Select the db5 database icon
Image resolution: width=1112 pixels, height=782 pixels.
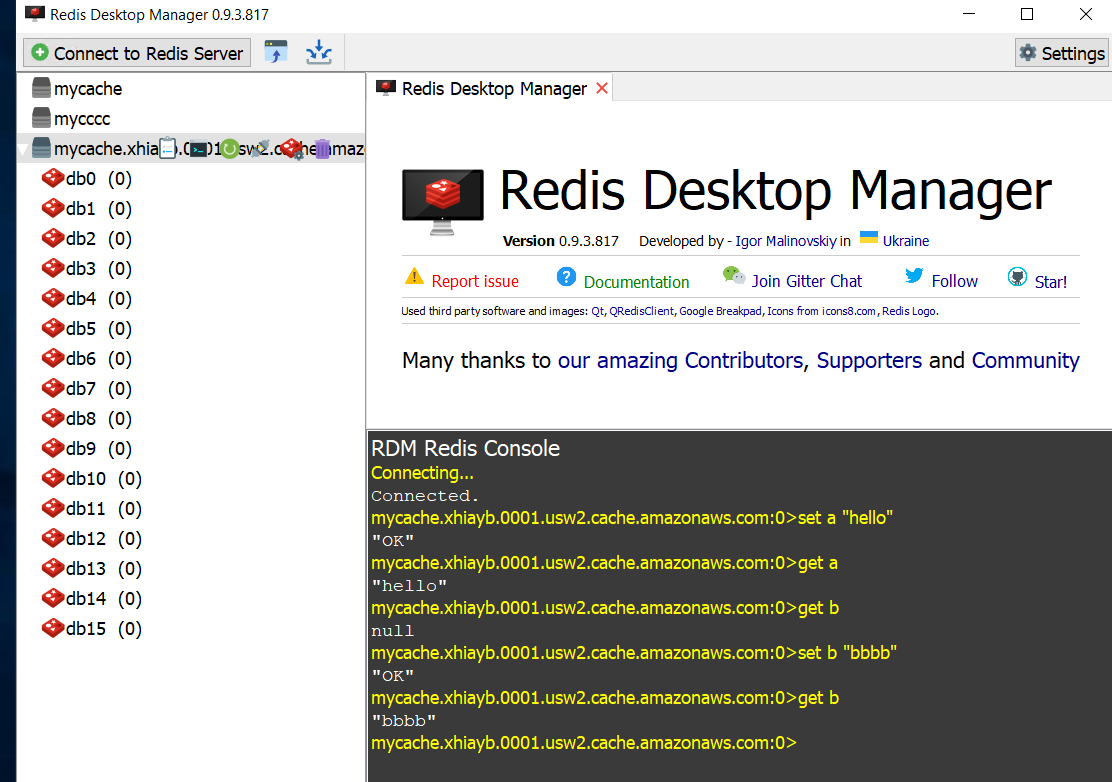(52, 328)
